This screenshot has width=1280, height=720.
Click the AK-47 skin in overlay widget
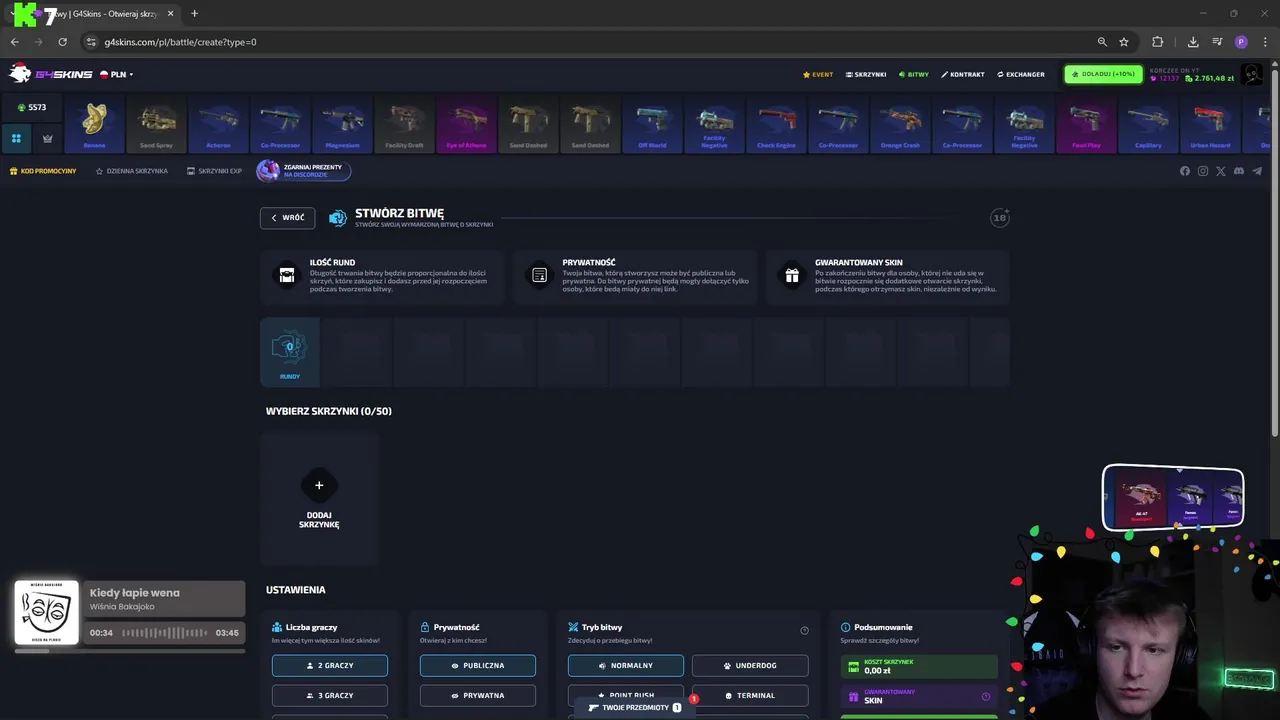point(1141,498)
